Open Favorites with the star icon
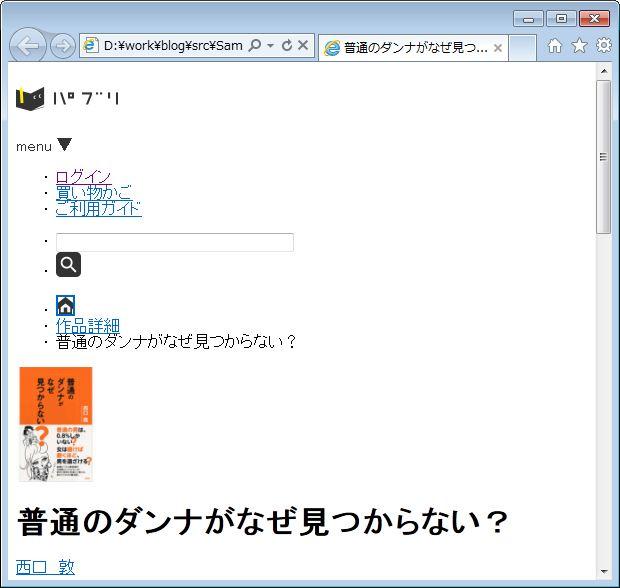The image size is (620, 588). (x=579, y=46)
